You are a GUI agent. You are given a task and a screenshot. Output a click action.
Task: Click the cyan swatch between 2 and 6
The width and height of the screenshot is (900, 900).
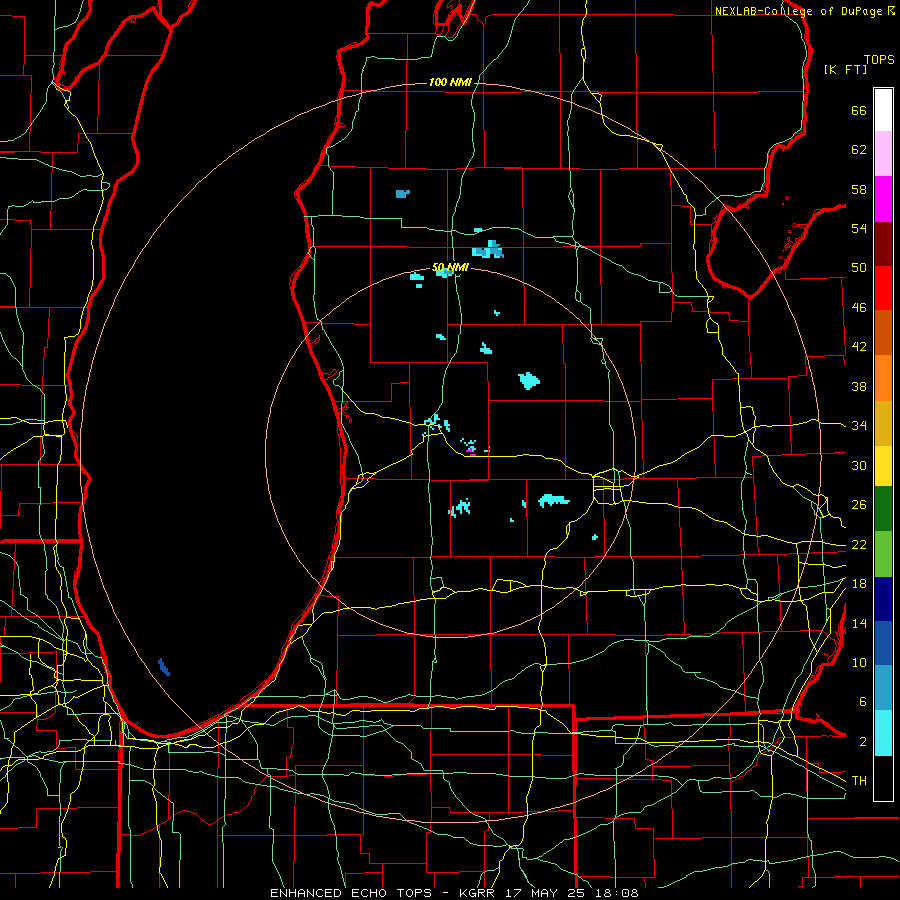pyautogui.click(x=883, y=733)
